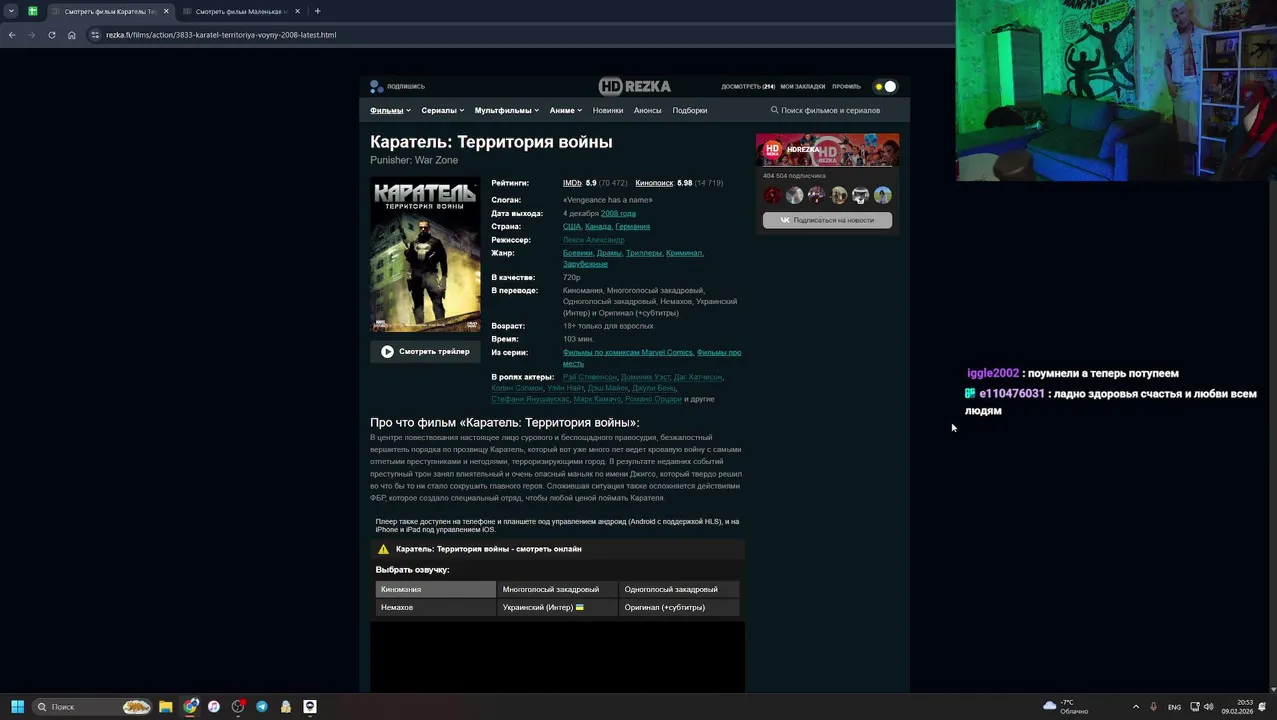Open Фильмы по комиксам Marvel Comics link
1277x720 pixels.
click(x=628, y=352)
